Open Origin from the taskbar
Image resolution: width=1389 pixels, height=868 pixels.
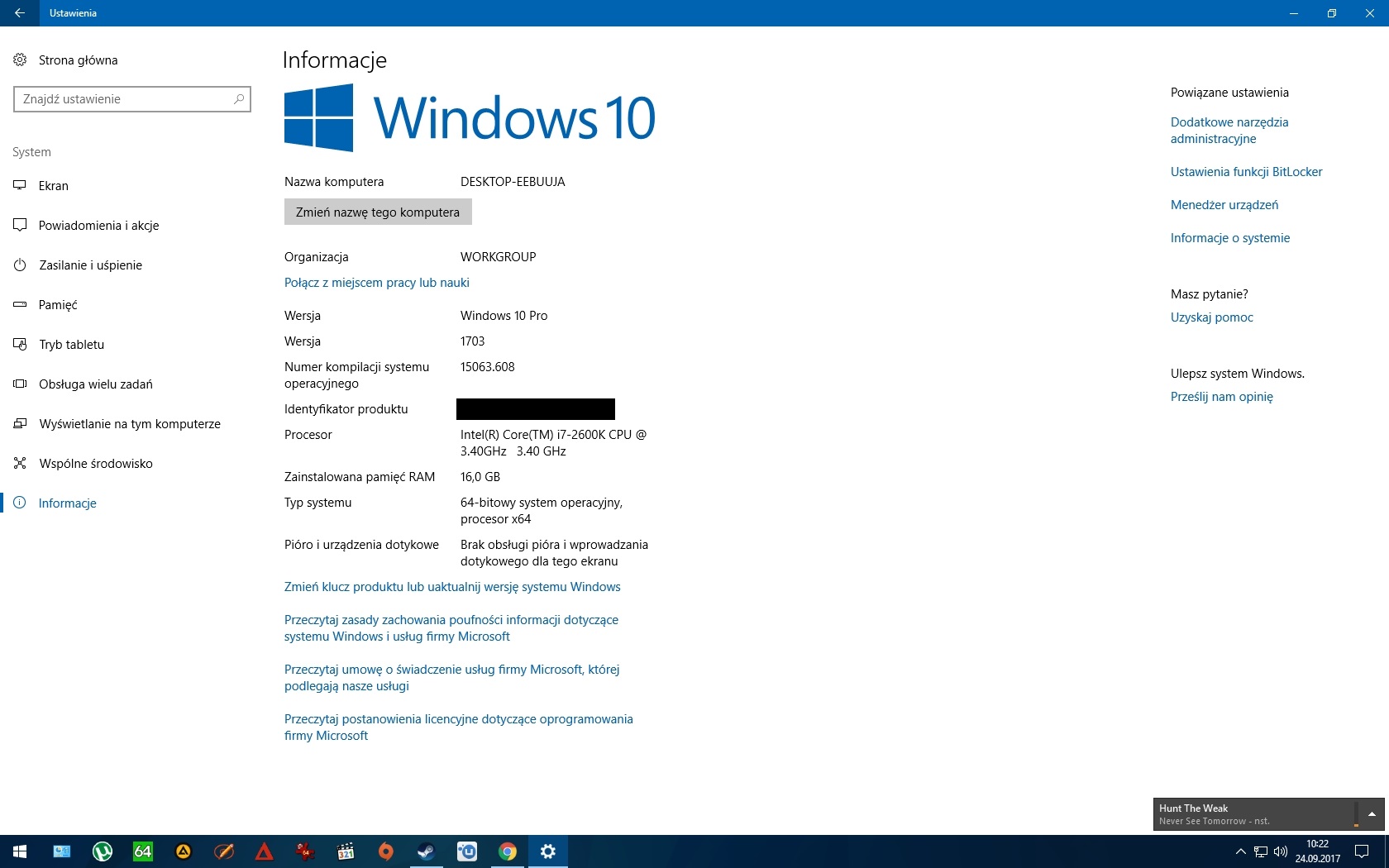coord(386,851)
